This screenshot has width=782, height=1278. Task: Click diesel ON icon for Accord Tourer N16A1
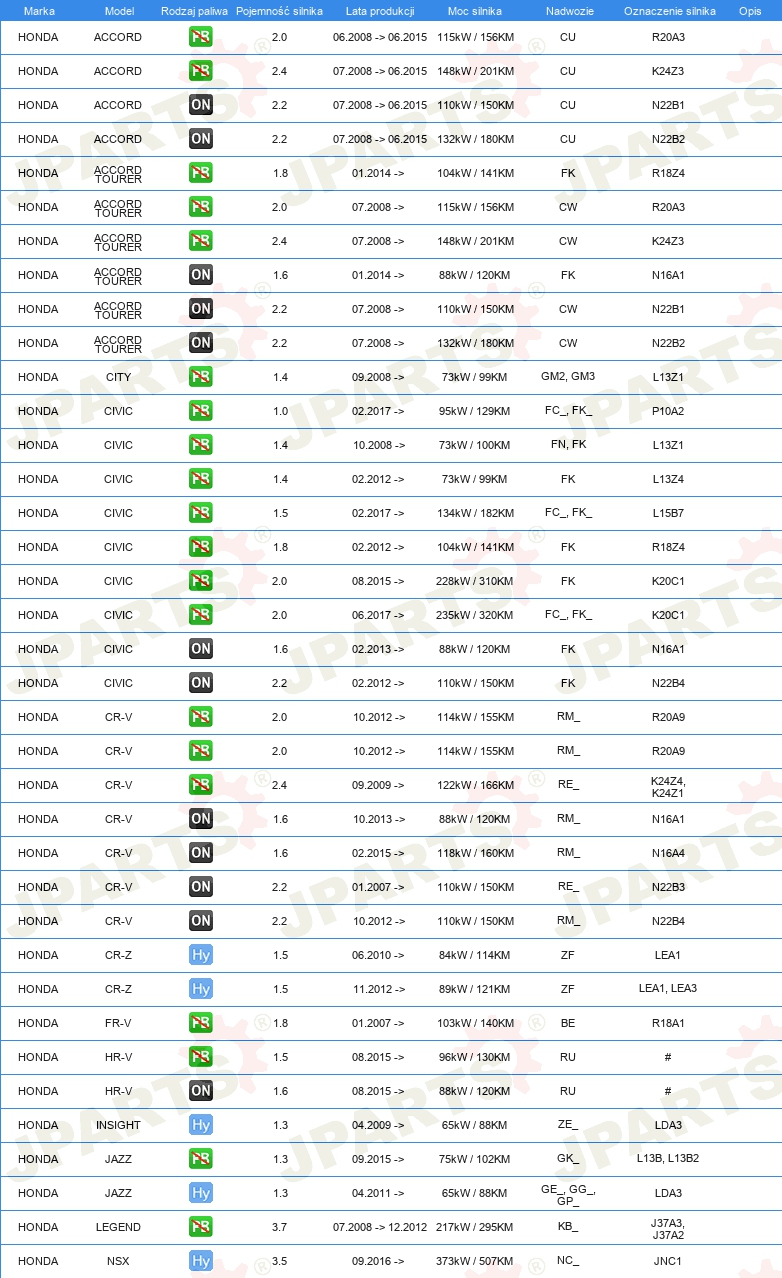[x=201, y=275]
